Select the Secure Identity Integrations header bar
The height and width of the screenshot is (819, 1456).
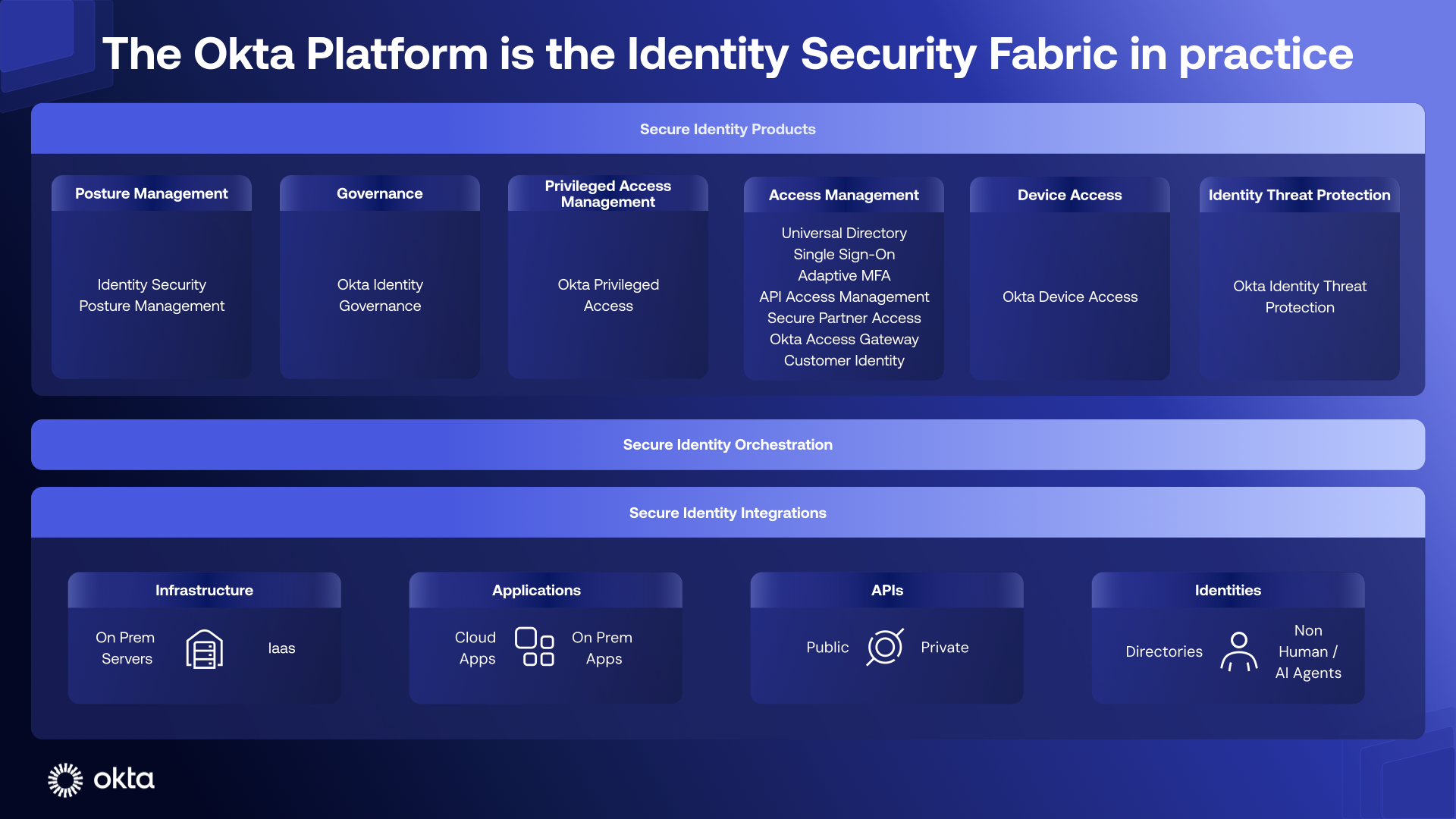[x=727, y=513]
